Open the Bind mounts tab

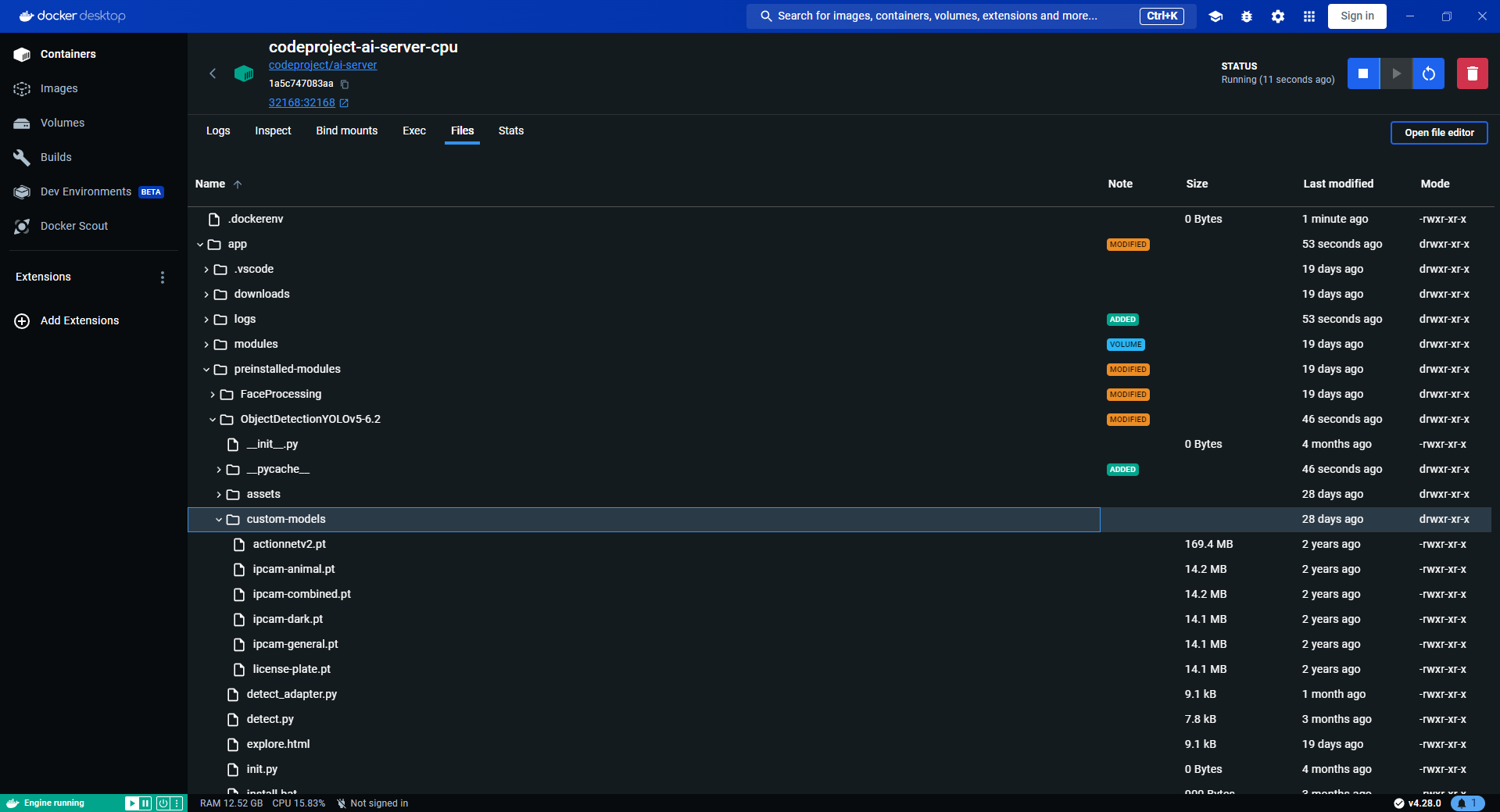pyautogui.click(x=346, y=131)
